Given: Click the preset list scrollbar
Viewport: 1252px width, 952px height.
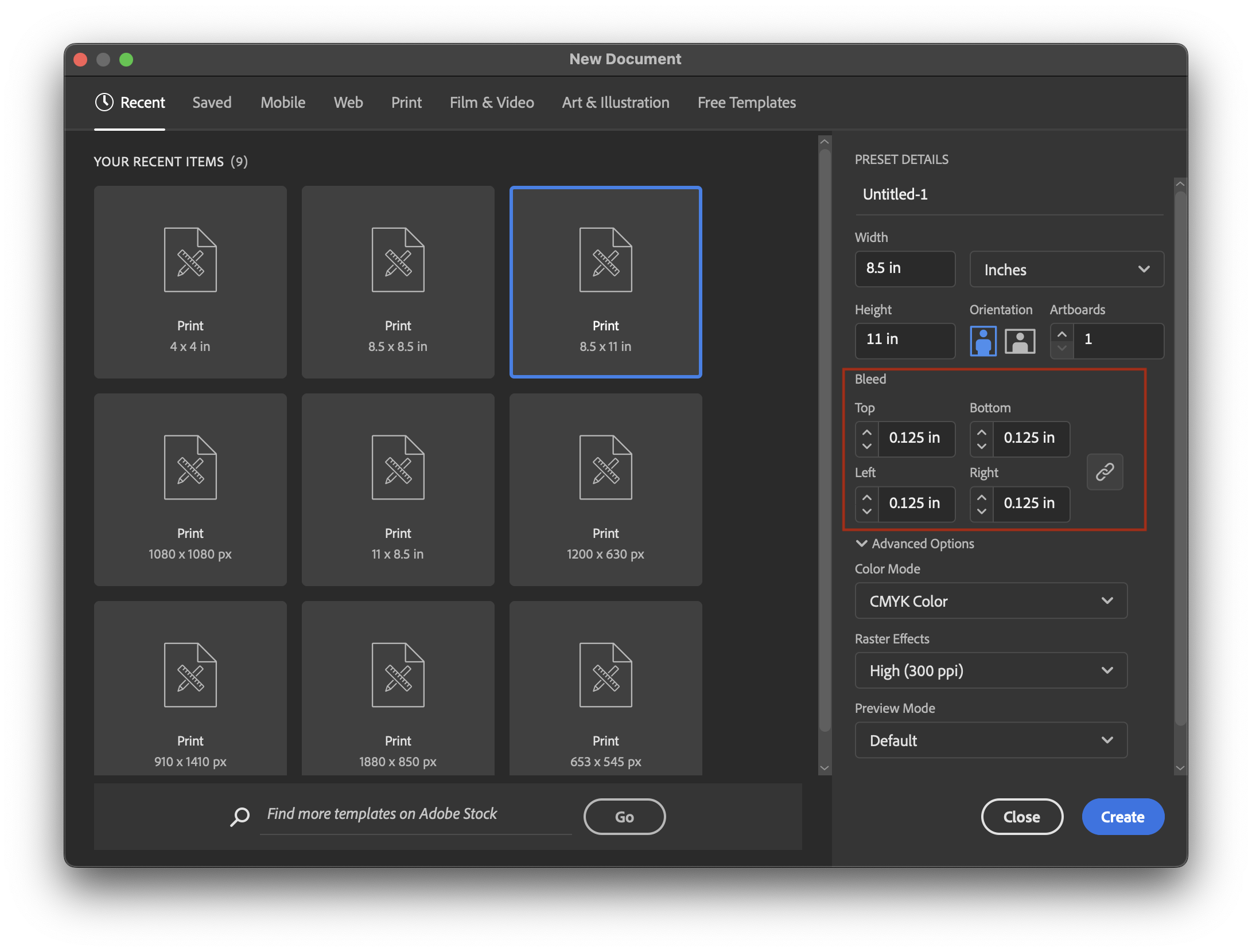Looking at the screenshot, I should pos(825,442).
